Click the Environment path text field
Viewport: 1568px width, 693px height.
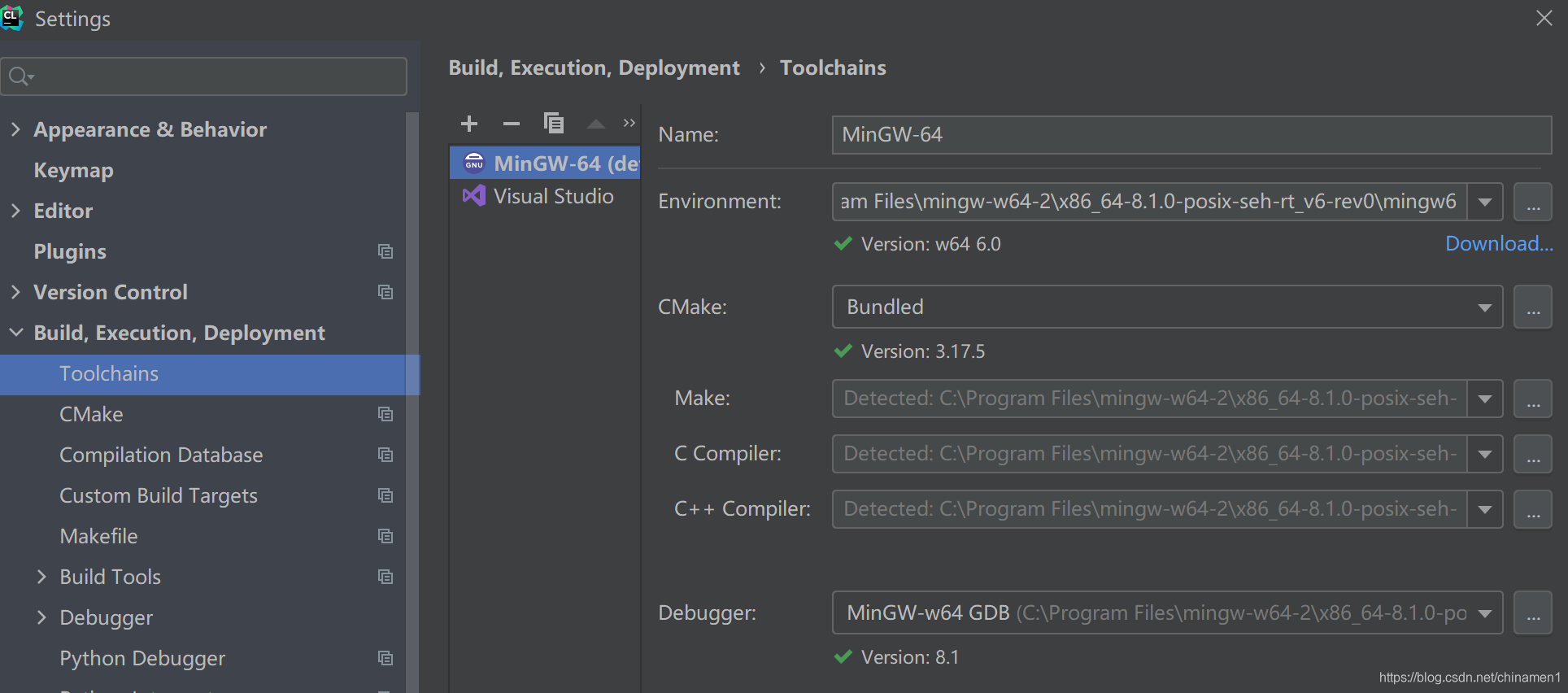(1150, 202)
